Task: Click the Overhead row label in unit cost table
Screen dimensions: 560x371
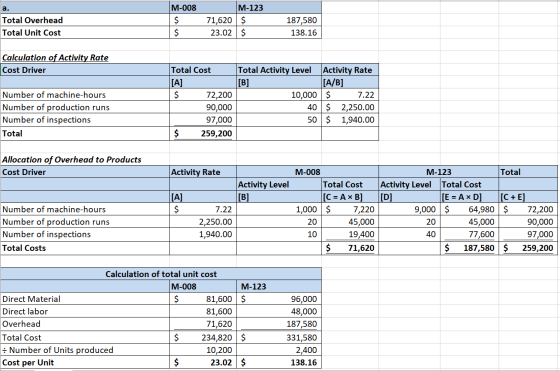Action: pos(21,324)
